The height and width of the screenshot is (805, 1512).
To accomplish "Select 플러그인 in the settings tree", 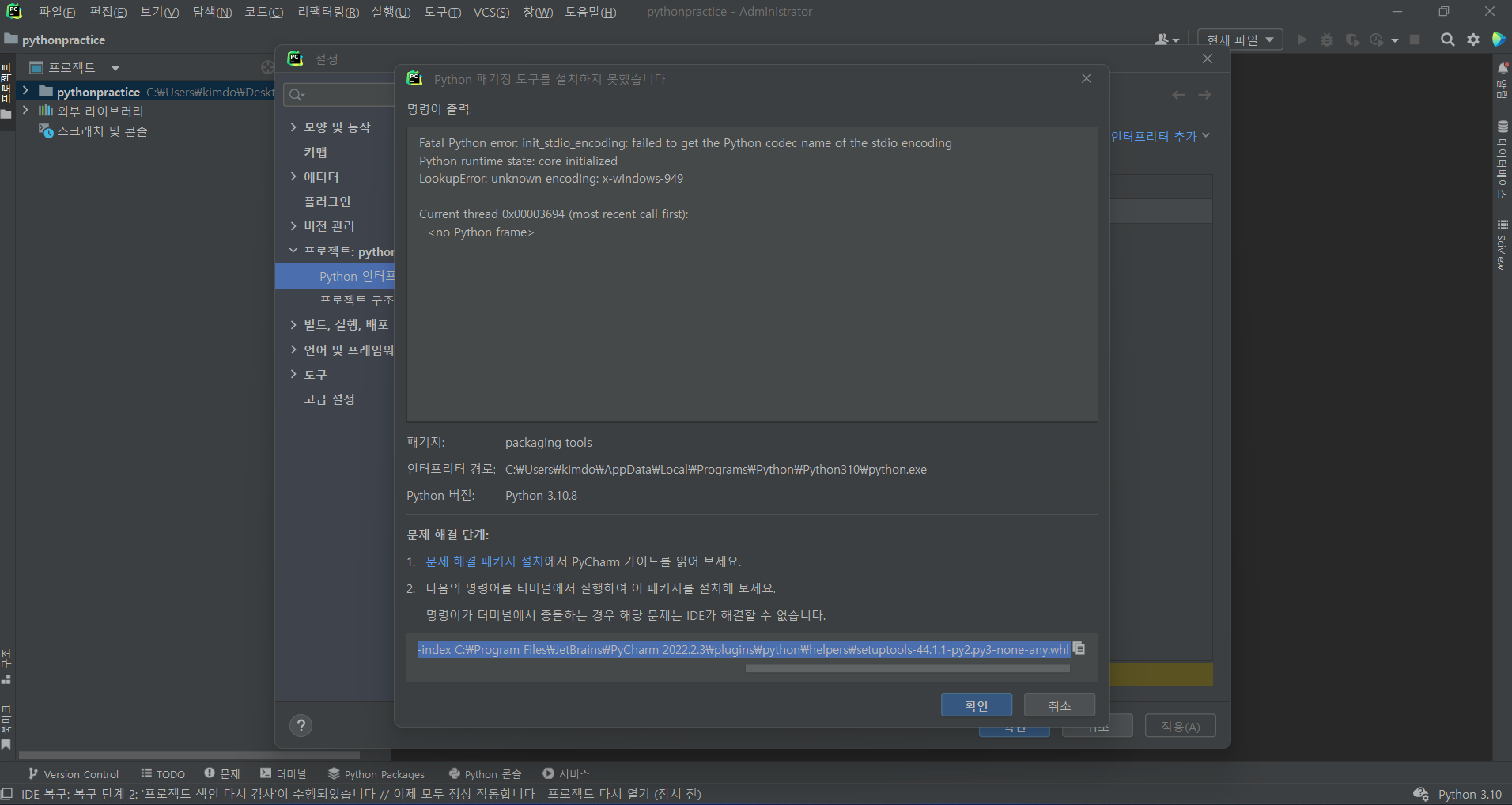I will (327, 202).
